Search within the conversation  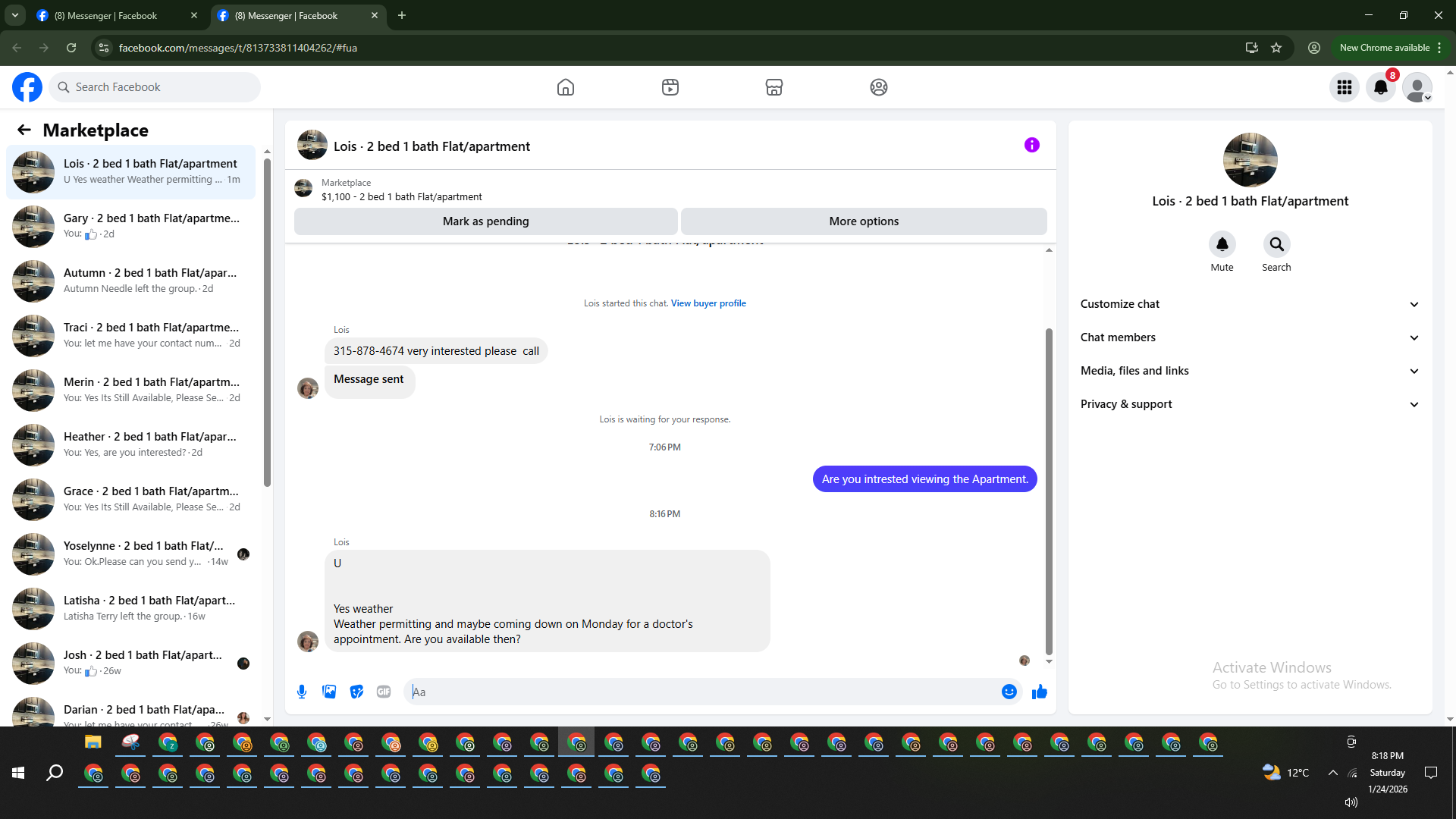tap(1276, 244)
